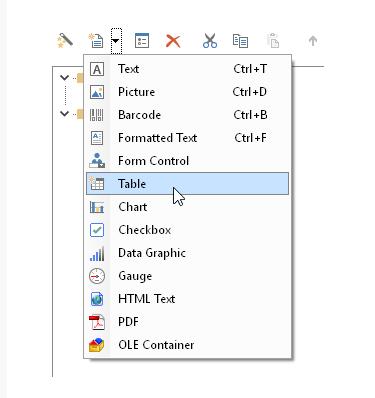Choose Barcode from the insert menu
This screenshot has width=375, height=398.
pyautogui.click(x=187, y=115)
